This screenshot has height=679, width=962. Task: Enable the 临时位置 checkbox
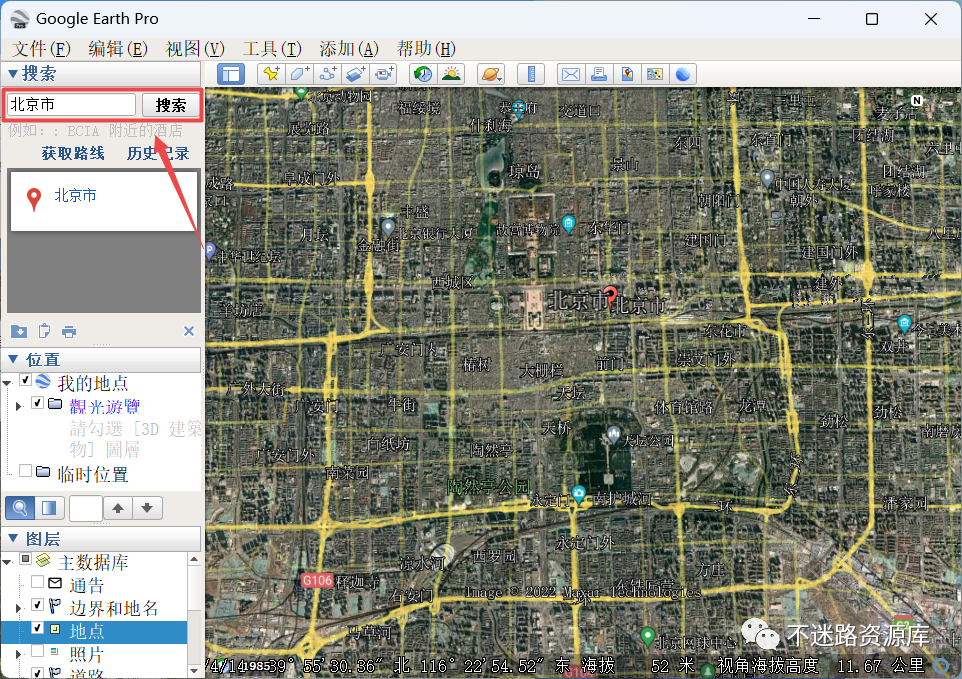point(26,470)
